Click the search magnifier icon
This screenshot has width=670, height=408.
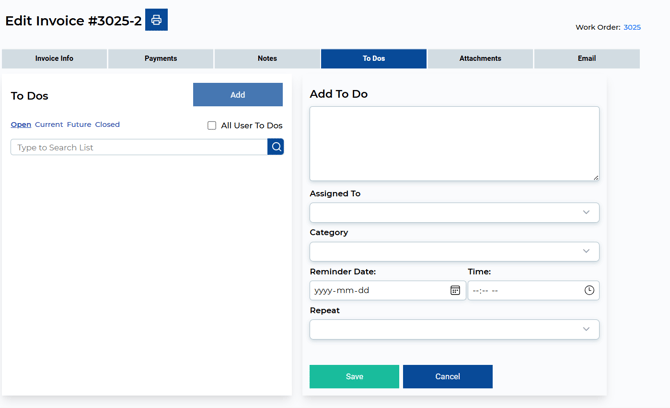click(276, 147)
